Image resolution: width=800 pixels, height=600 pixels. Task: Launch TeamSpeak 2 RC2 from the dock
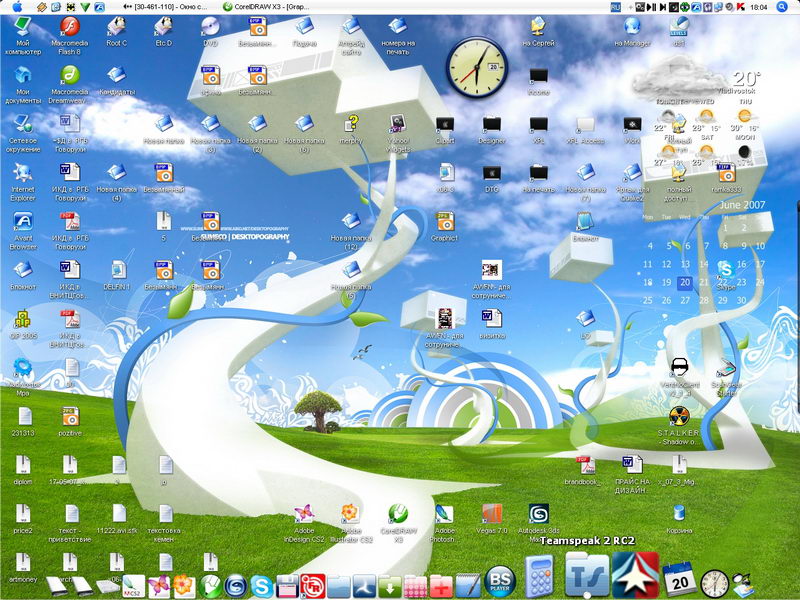(x=587, y=575)
